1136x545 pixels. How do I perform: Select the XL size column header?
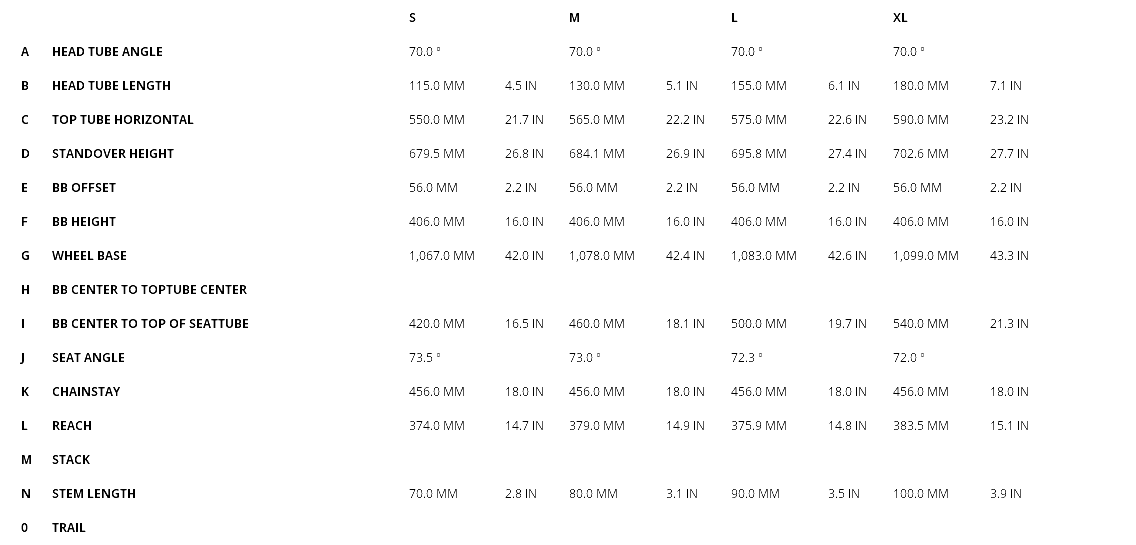coord(900,18)
